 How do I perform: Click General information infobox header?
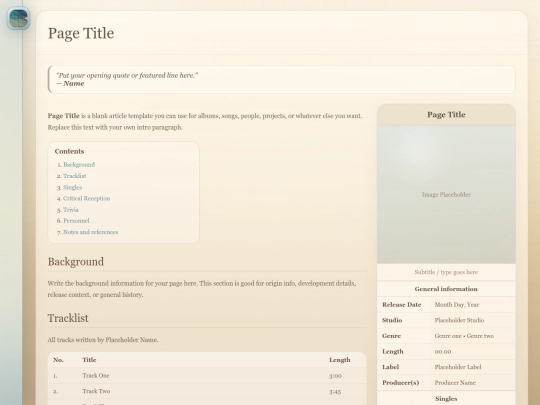[446, 289]
